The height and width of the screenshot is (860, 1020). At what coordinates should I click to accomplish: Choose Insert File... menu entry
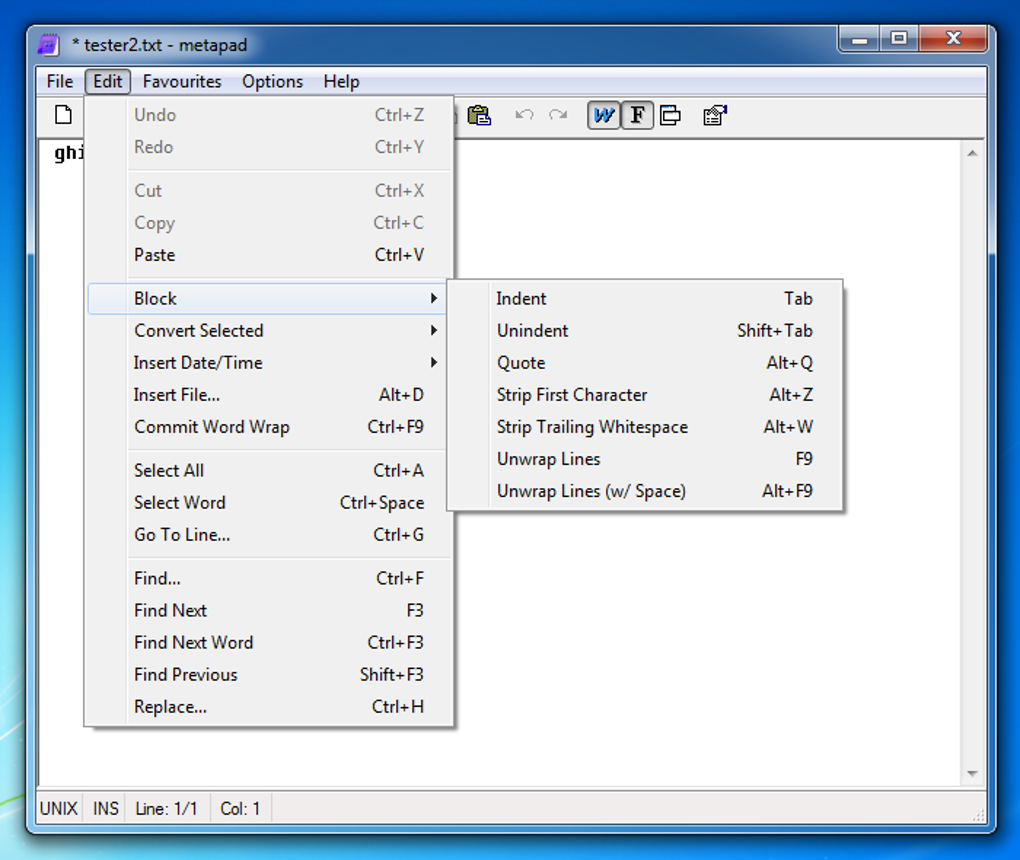(269, 394)
